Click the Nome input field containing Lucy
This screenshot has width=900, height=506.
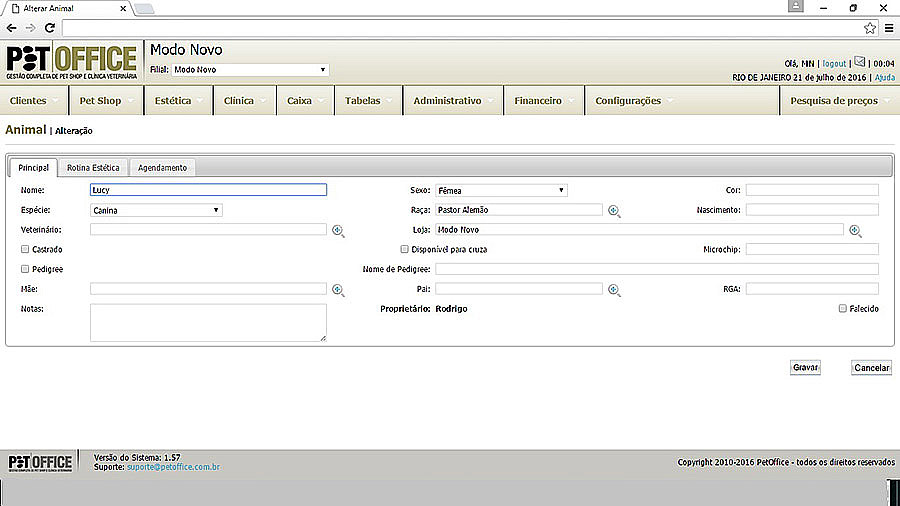pos(208,190)
